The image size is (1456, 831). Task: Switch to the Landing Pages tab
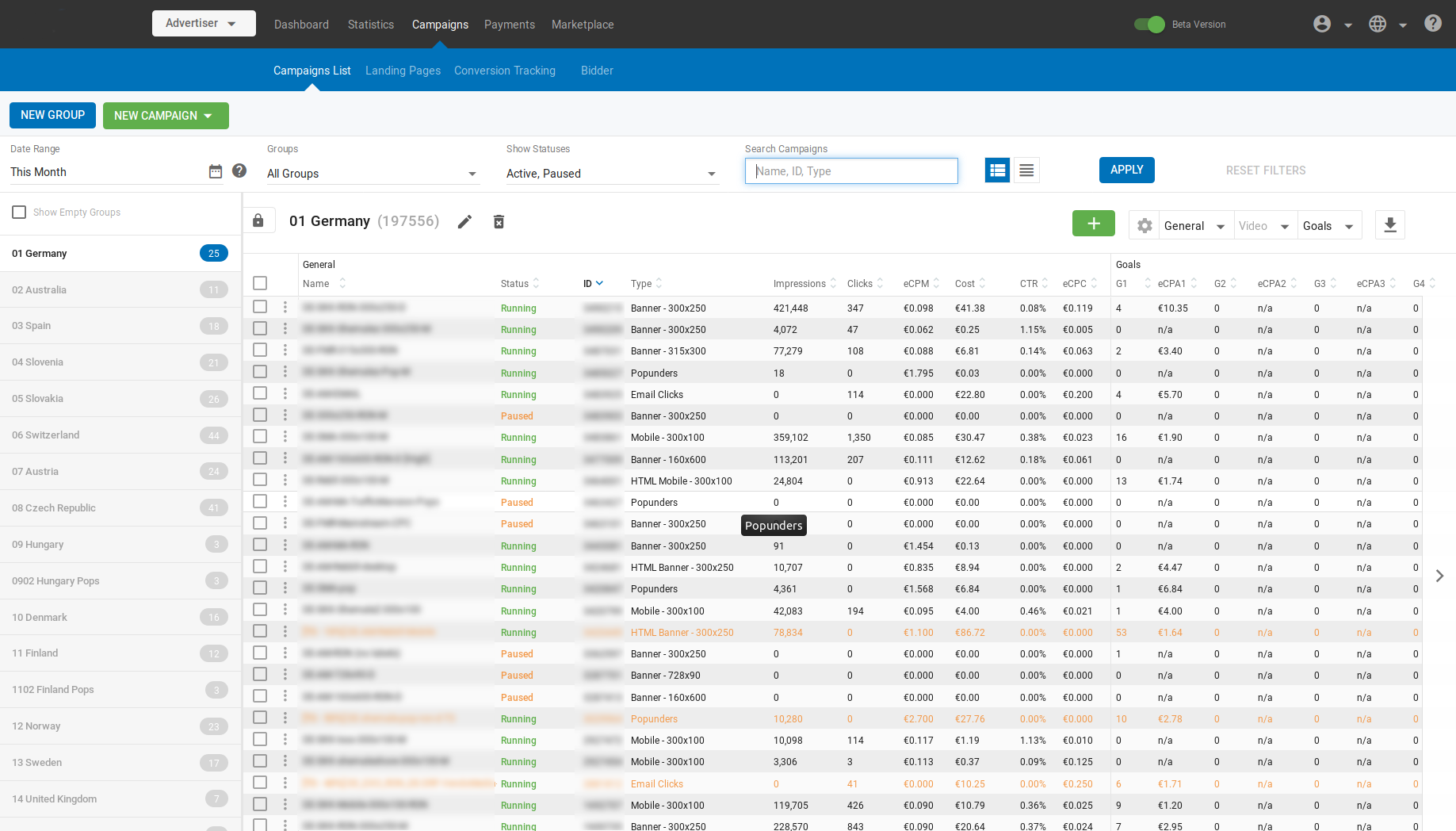click(403, 71)
